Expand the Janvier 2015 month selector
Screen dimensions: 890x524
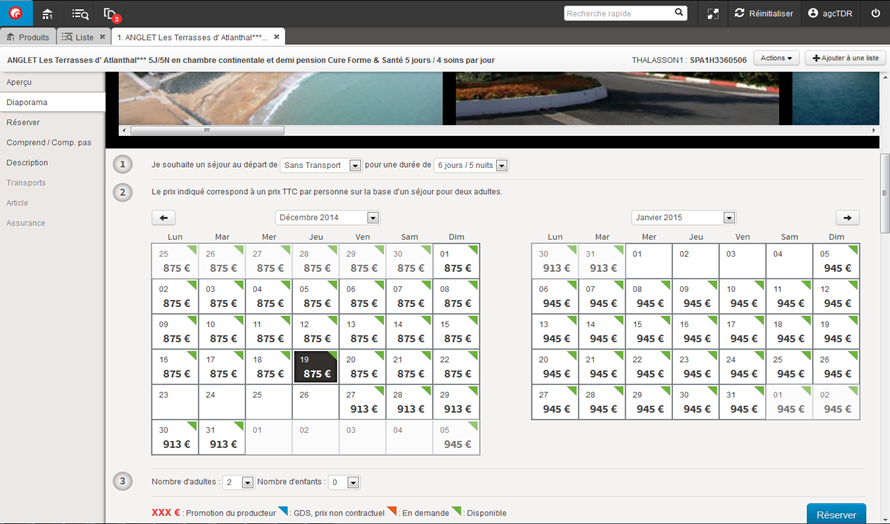pyautogui.click(x=684, y=217)
